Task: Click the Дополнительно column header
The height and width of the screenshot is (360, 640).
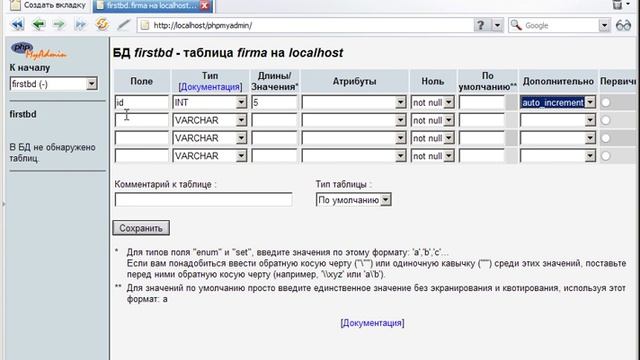Action: 558,81
